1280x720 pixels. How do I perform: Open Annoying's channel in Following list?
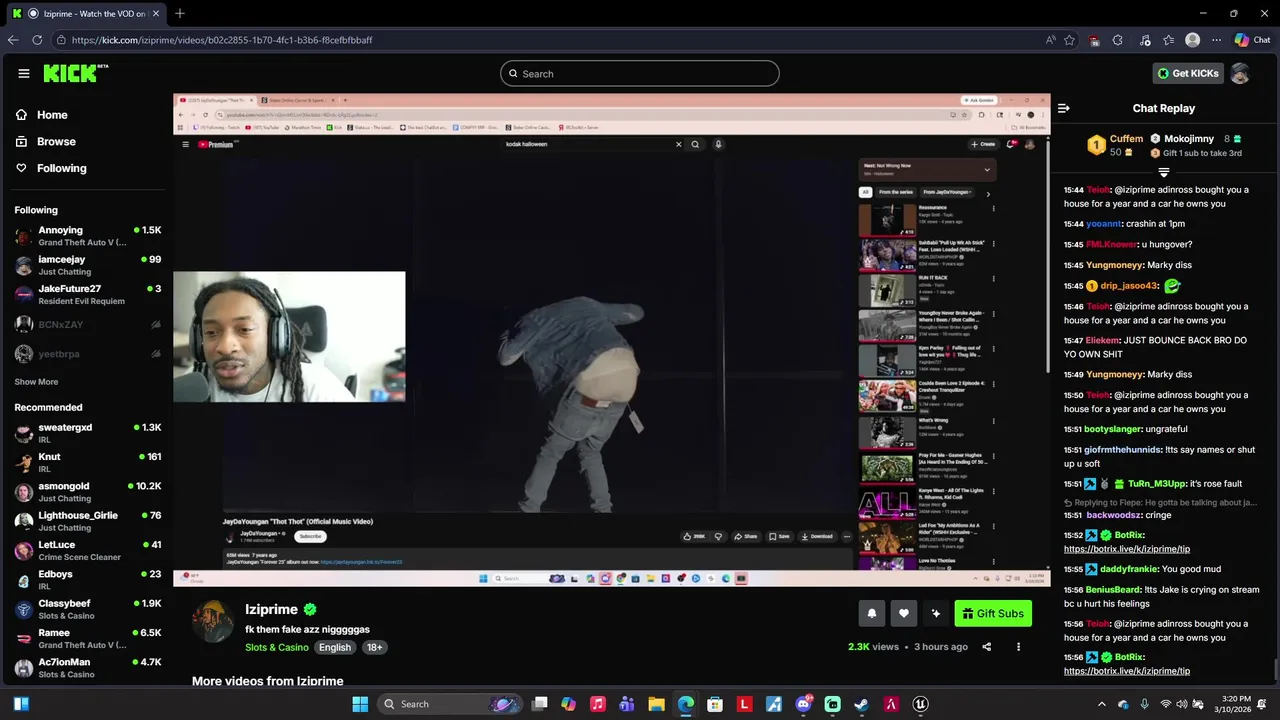pyautogui.click(x=88, y=236)
